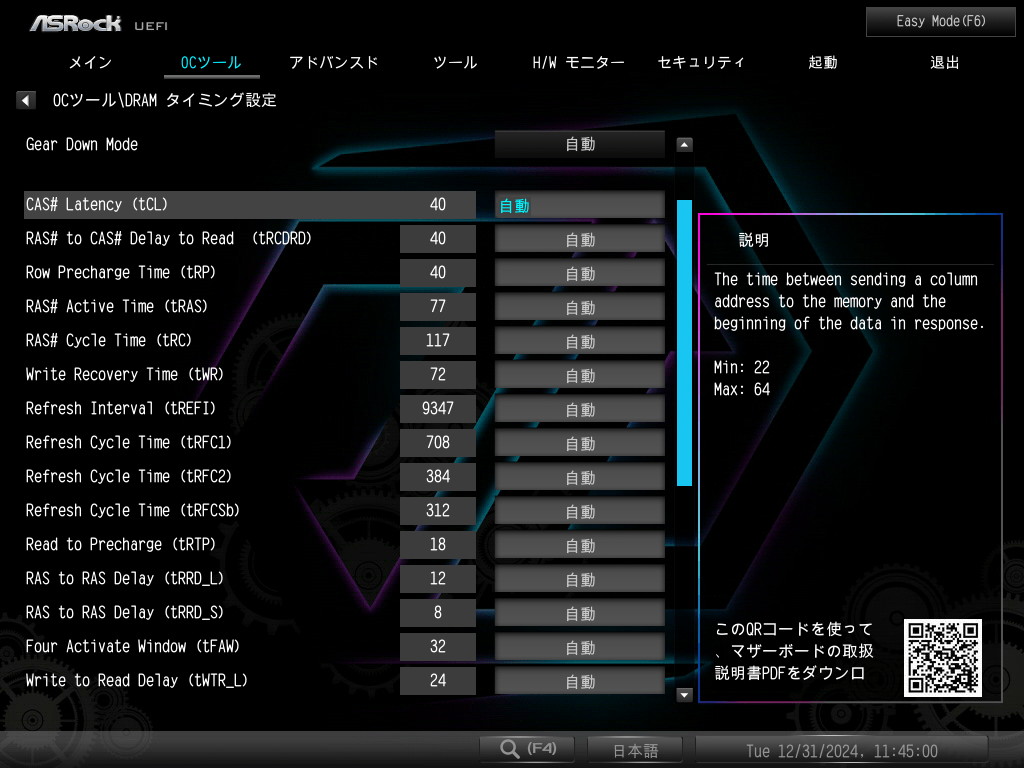Screen dimensions: 1024x768
Task: Click the OCツール\DRAM タイミング設定 breadcrumb
Action: pyautogui.click(x=165, y=100)
